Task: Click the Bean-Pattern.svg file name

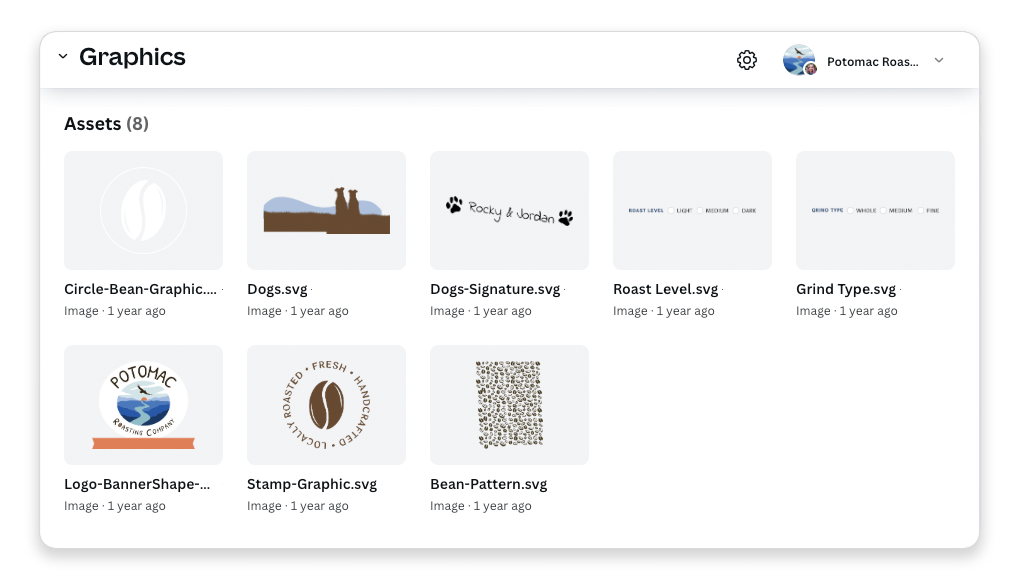Action: click(x=489, y=484)
